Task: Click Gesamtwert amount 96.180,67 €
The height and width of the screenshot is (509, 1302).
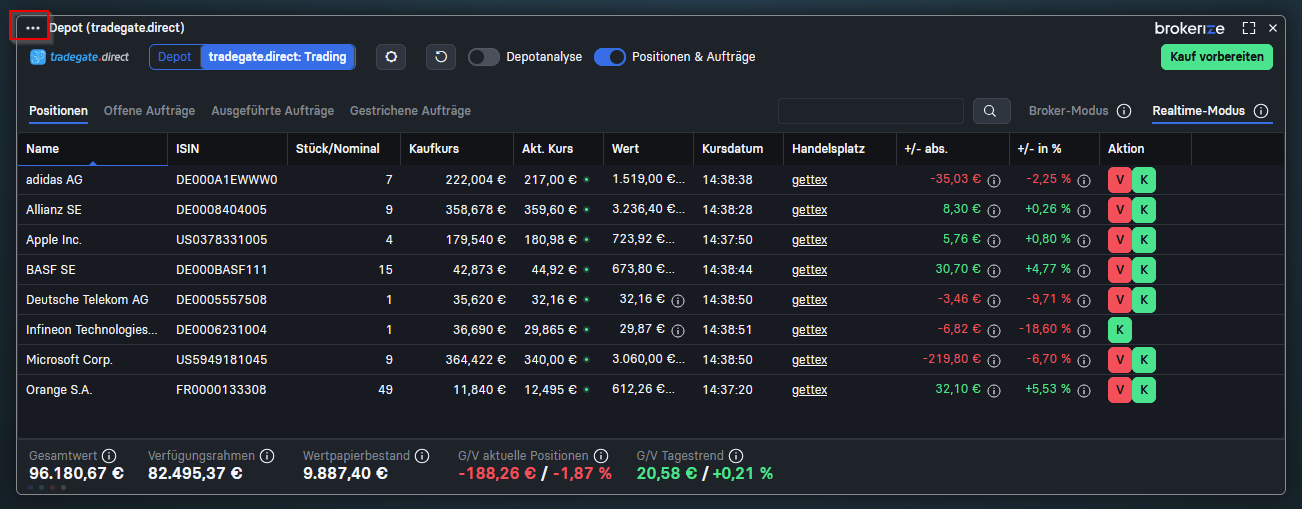Action: coord(76,473)
